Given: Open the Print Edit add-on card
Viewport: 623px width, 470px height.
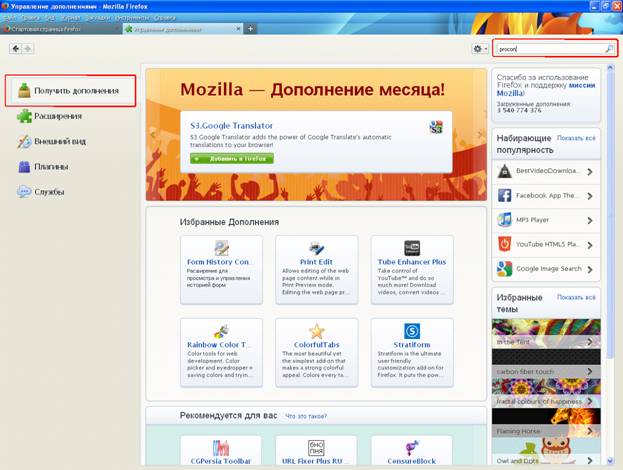Looking at the screenshot, I should coord(316,270).
